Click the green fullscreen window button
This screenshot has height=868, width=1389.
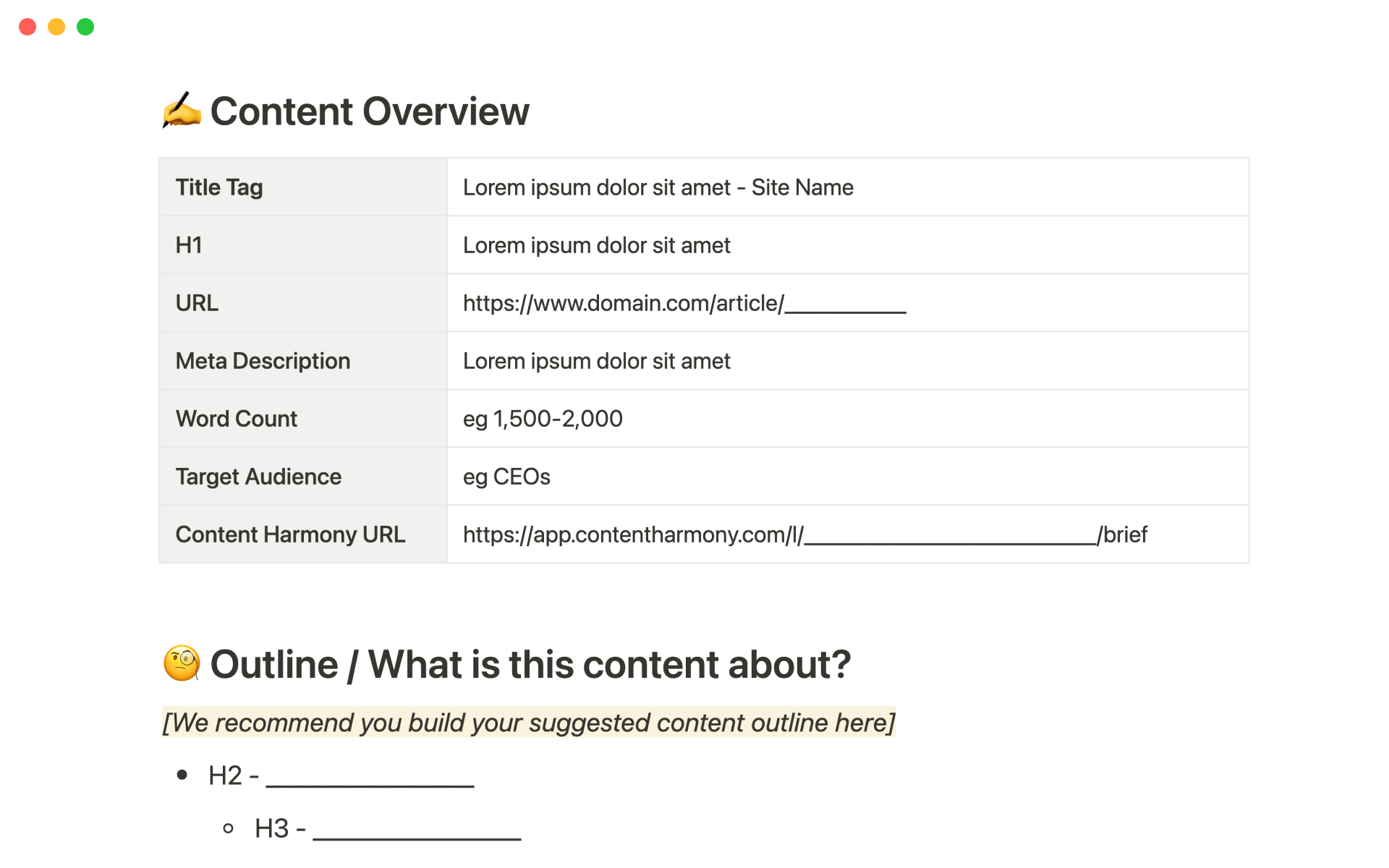(x=85, y=27)
